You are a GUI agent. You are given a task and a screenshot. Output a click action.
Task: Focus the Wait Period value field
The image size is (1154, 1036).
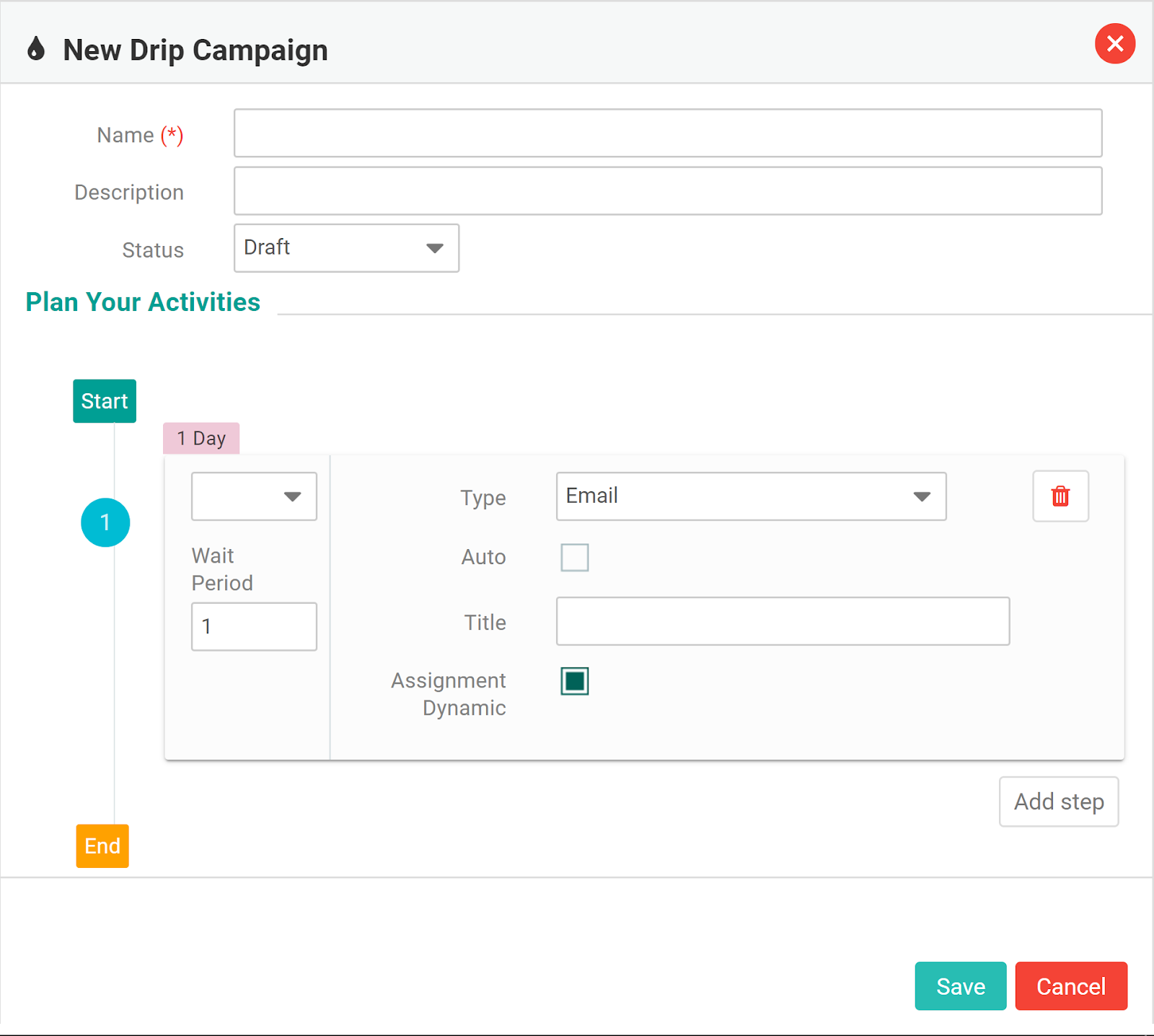(x=254, y=626)
